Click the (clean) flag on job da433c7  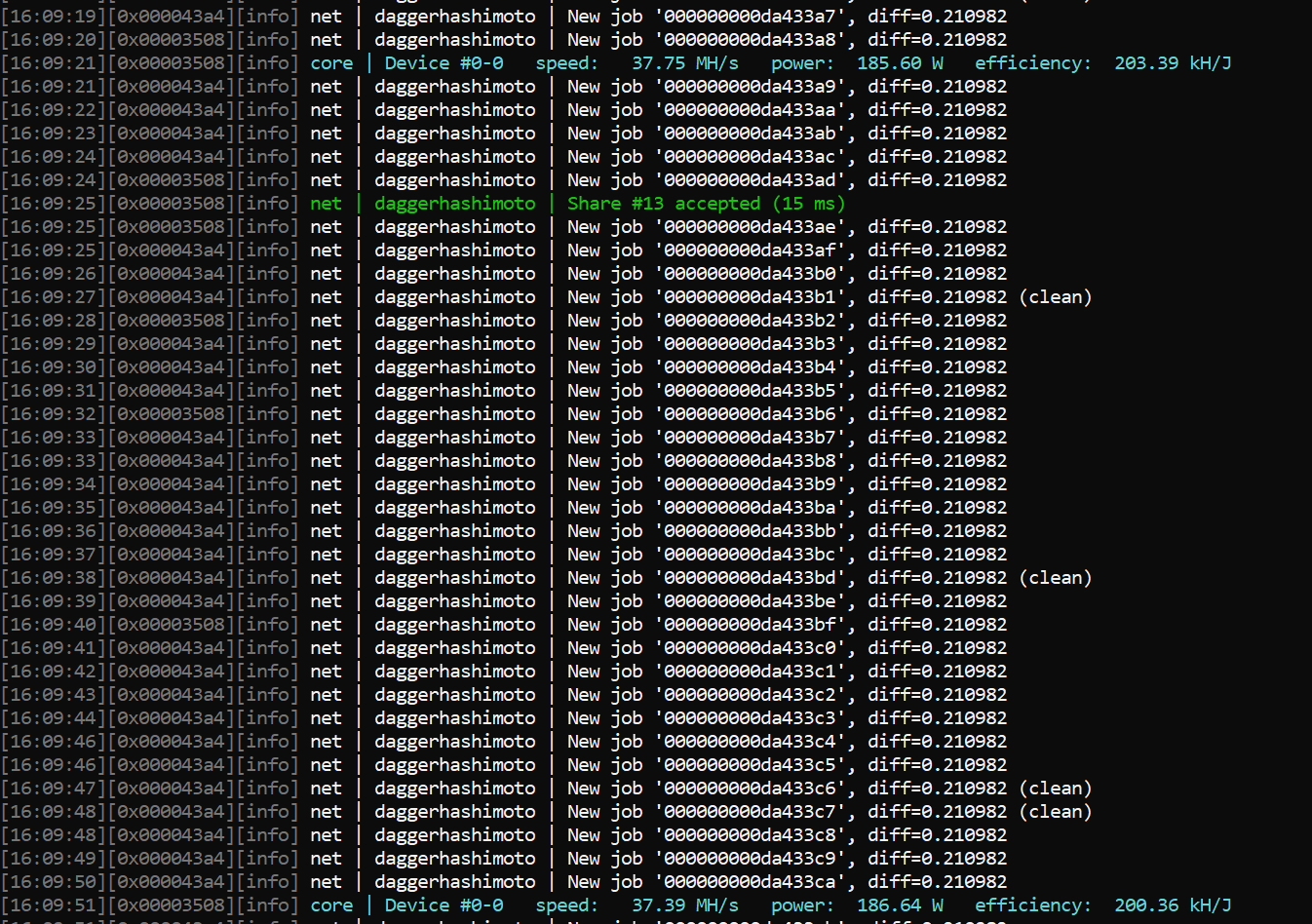[1056, 812]
